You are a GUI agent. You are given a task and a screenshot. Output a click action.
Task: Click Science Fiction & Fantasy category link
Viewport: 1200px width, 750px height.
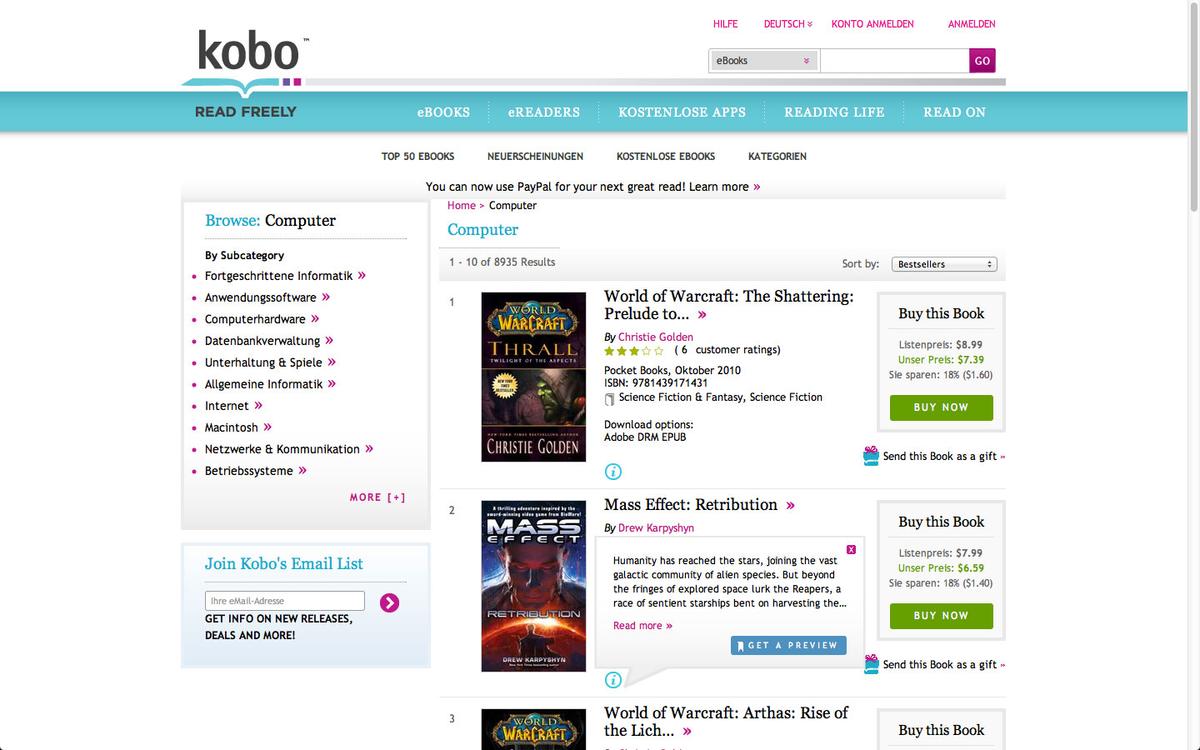point(680,398)
